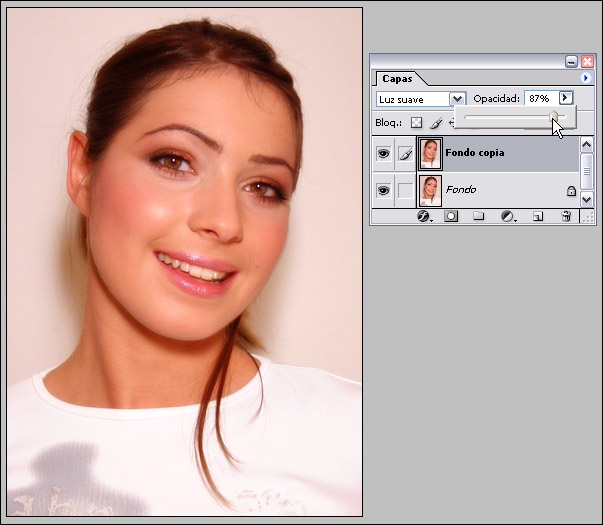The height and width of the screenshot is (525, 603).
Task: Click the opacity slider handle
Action: (x=553, y=118)
